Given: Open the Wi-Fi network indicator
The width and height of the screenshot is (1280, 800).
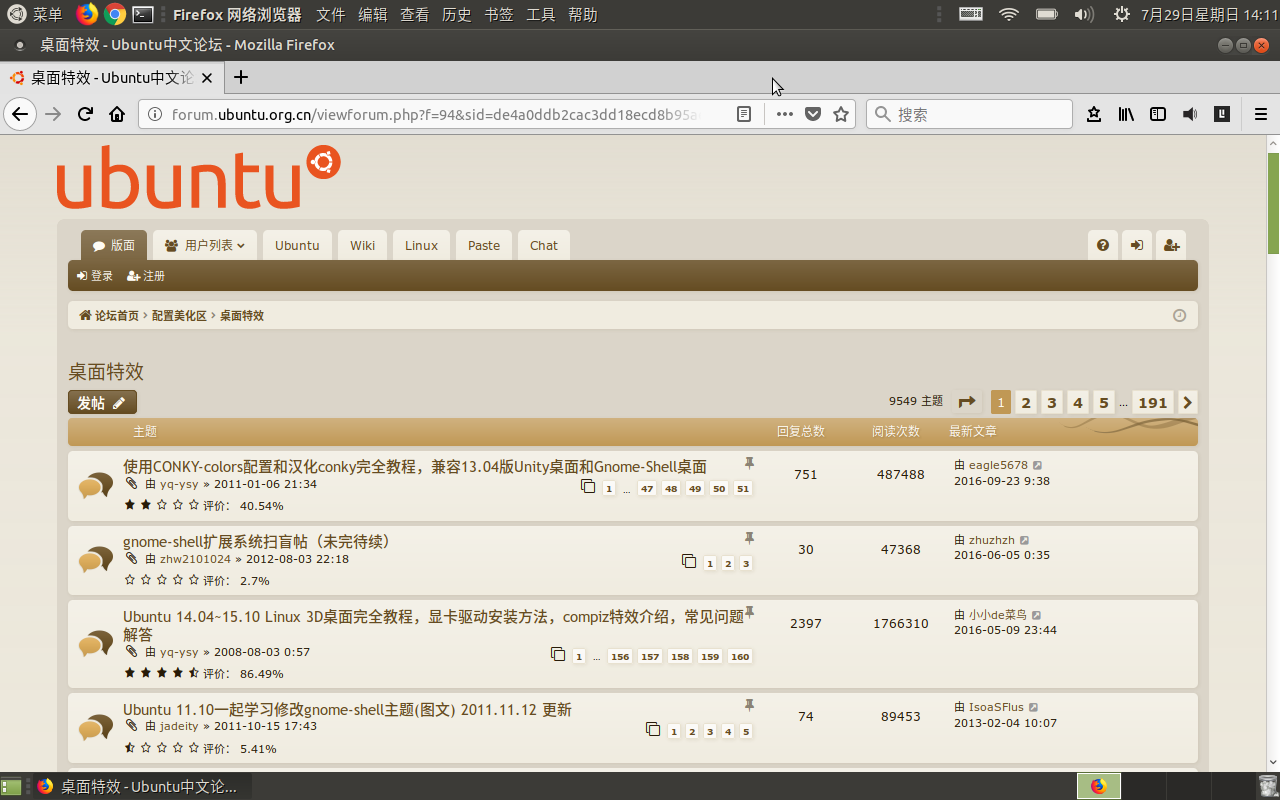Looking at the screenshot, I should tap(1008, 14).
